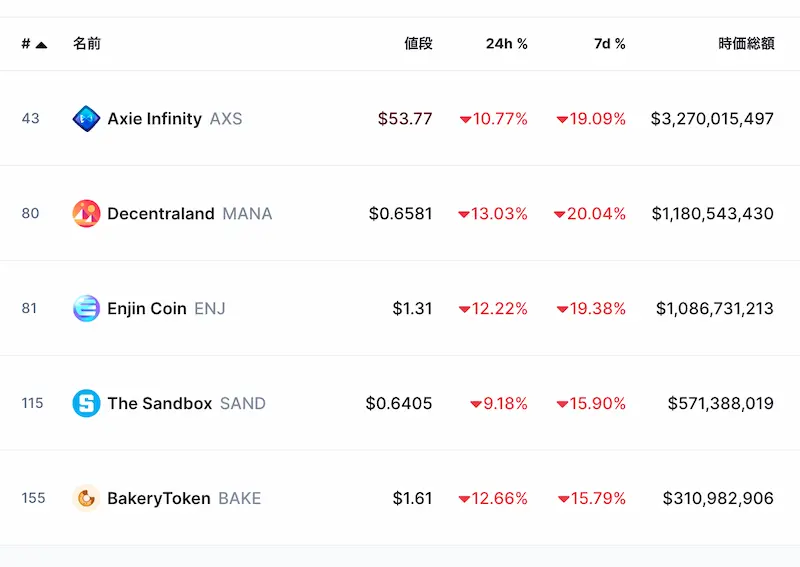Click the BakeryToken logo icon
This screenshot has height=567, width=800.
[x=86, y=498]
